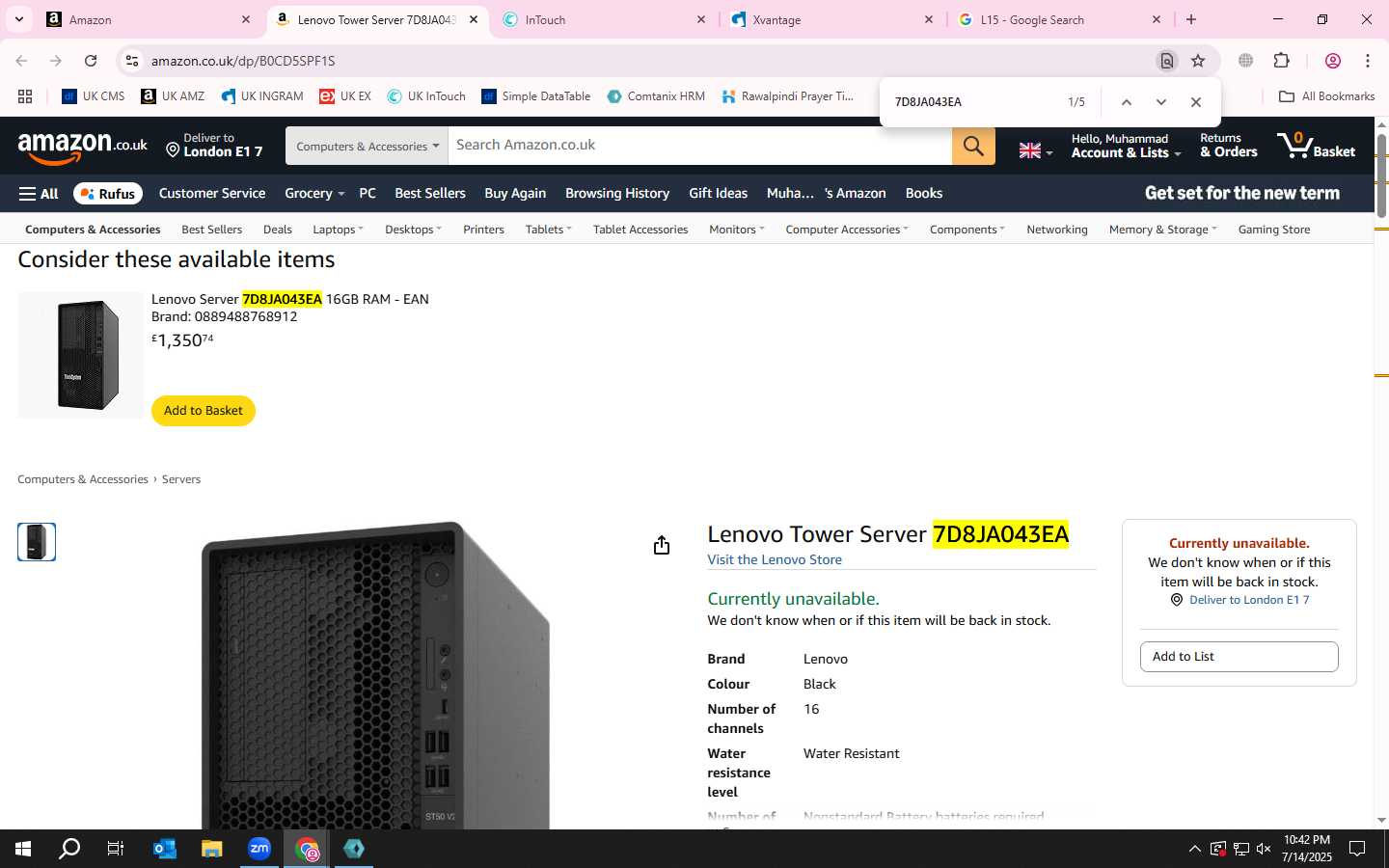
Task: Click the page vertical scrollbar
Action: pyautogui.click(x=1381, y=176)
